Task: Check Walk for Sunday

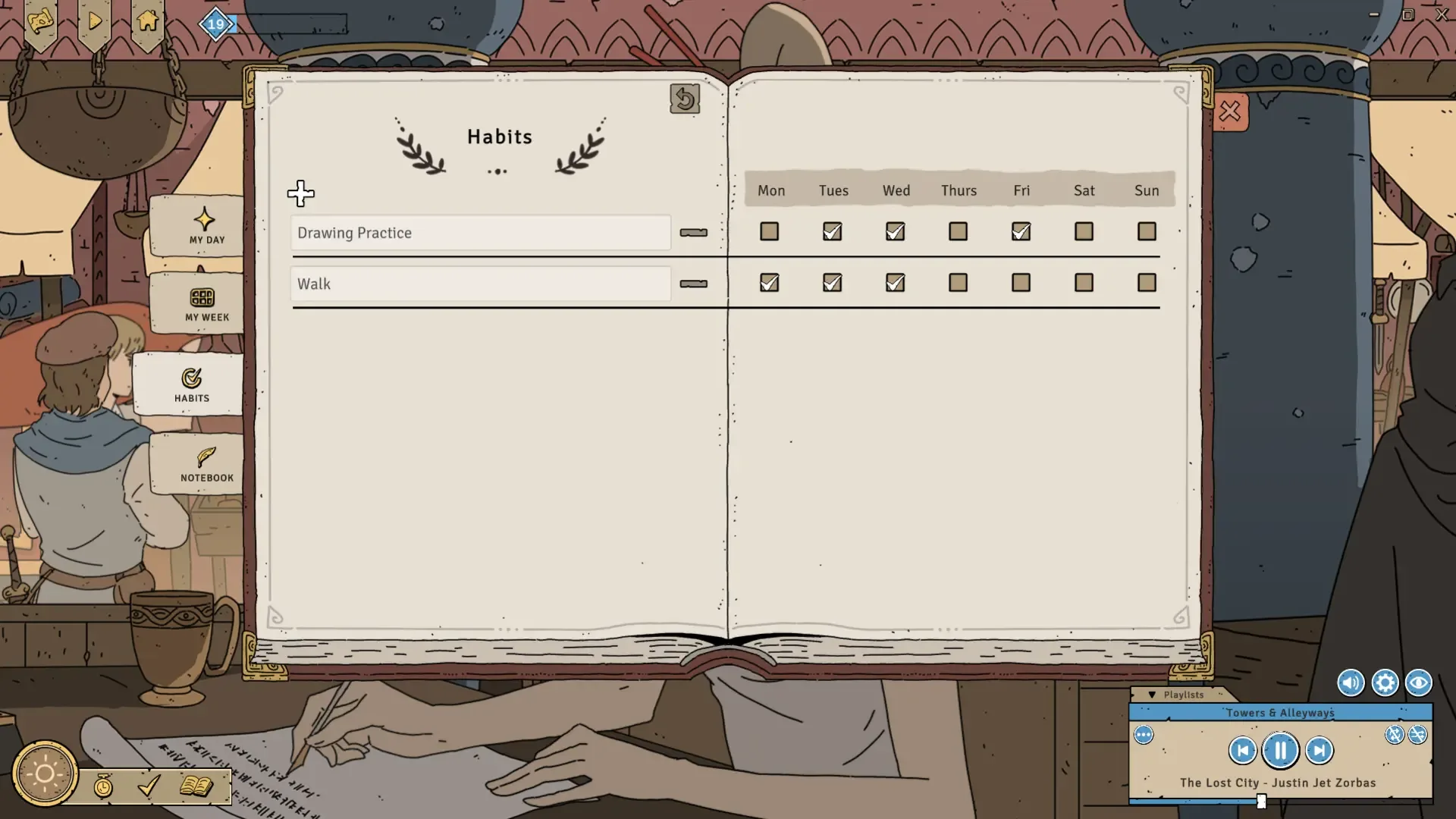Action: pos(1147,283)
